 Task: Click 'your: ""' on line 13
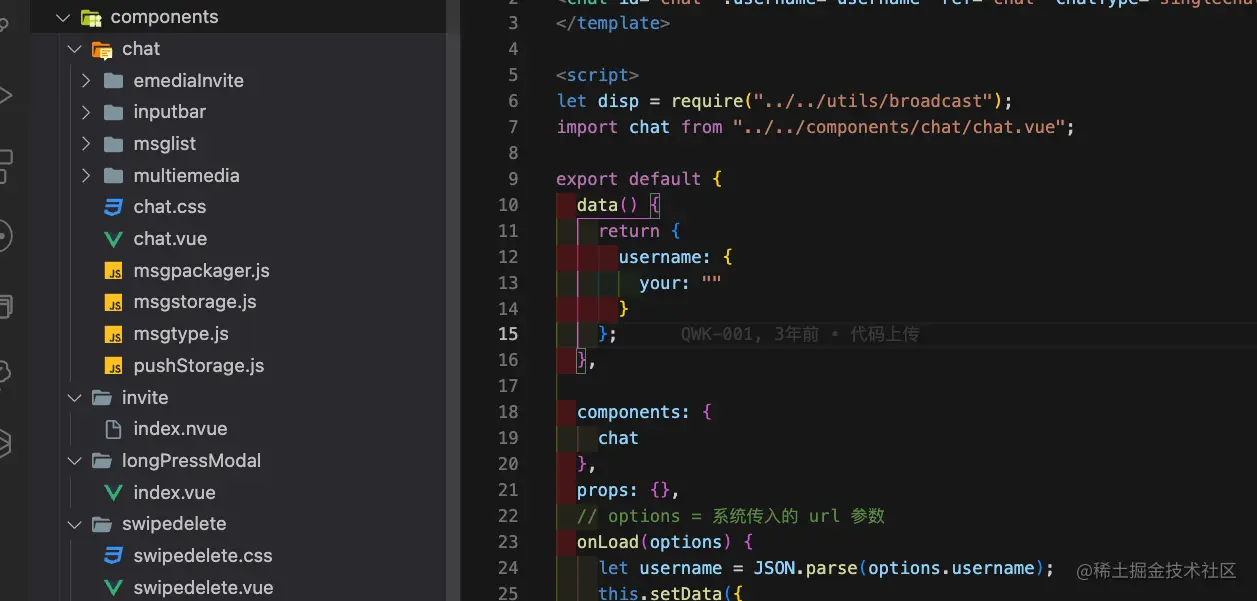[680, 283]
